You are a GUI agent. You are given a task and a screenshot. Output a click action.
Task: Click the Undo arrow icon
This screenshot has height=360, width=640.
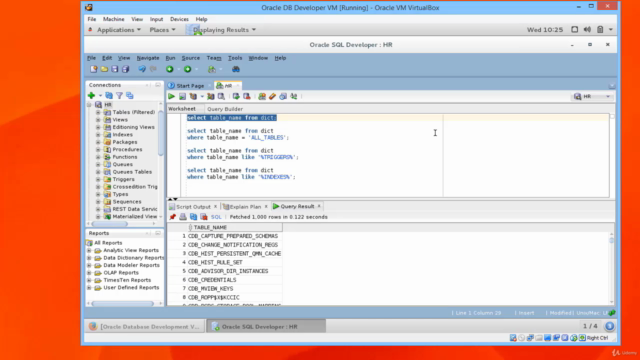(x=142, y=69)
